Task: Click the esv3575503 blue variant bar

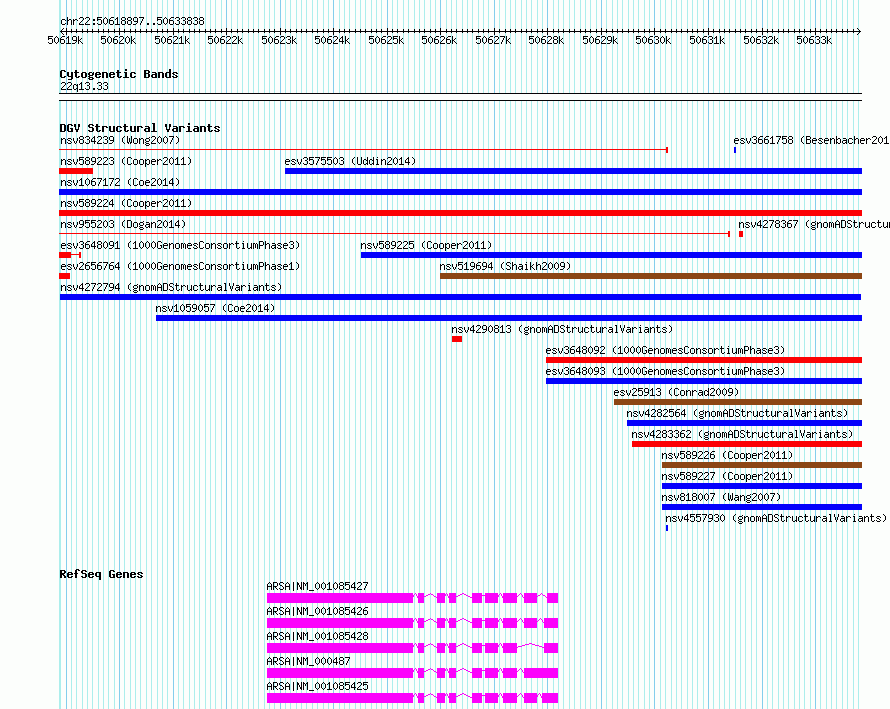Action: [573, 171]
